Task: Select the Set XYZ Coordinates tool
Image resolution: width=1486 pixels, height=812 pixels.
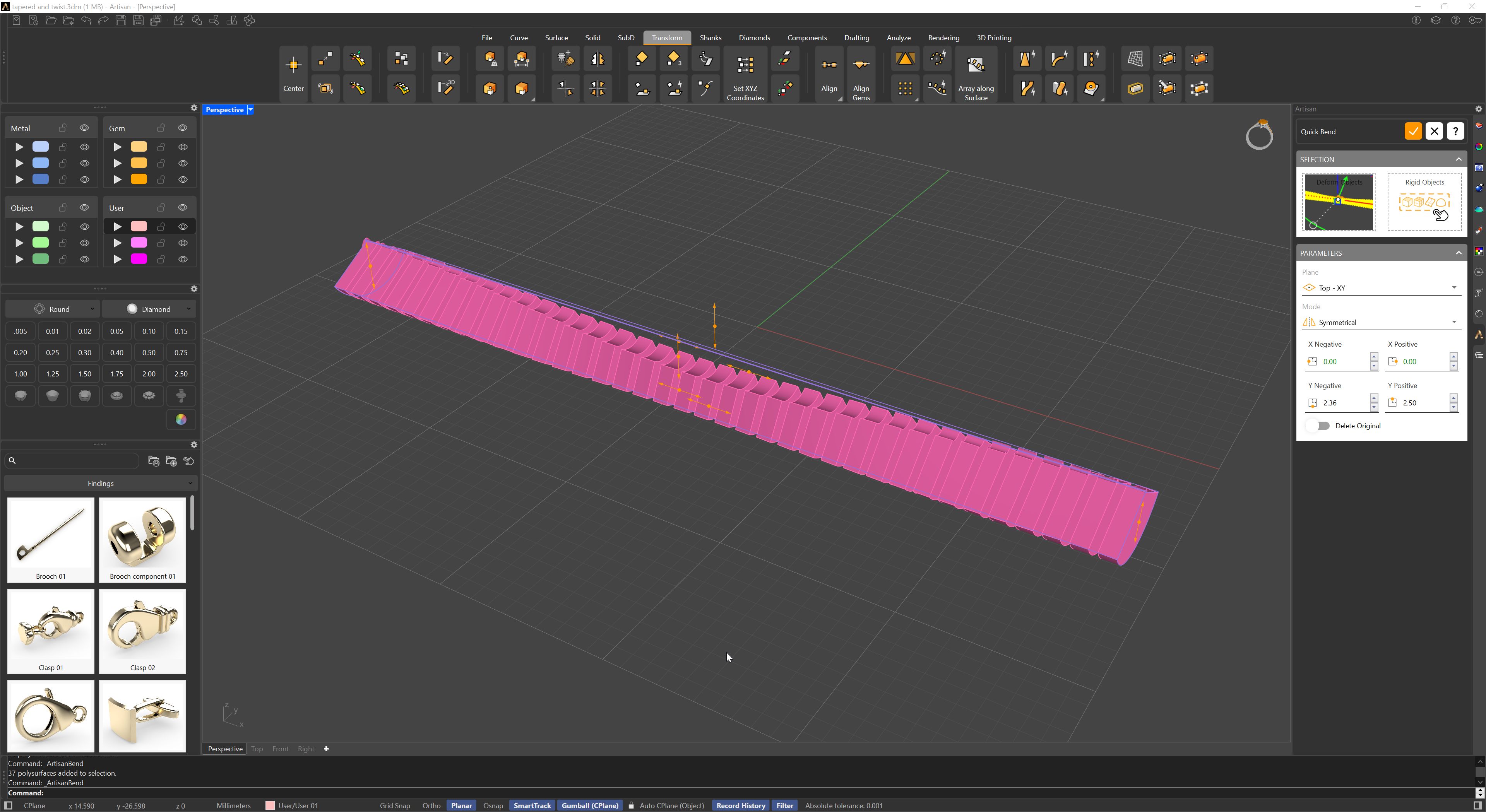Action: pos(745,65)
